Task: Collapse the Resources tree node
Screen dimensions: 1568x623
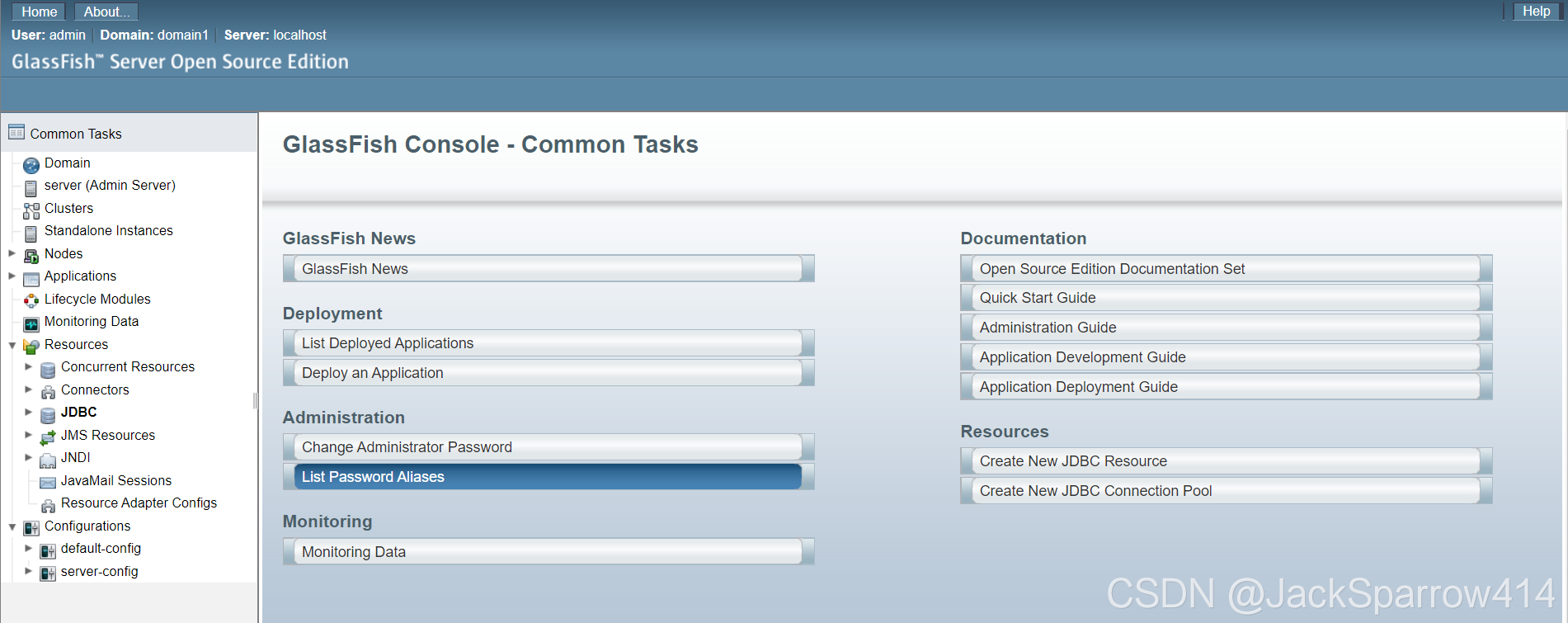Action: (12, 345)
